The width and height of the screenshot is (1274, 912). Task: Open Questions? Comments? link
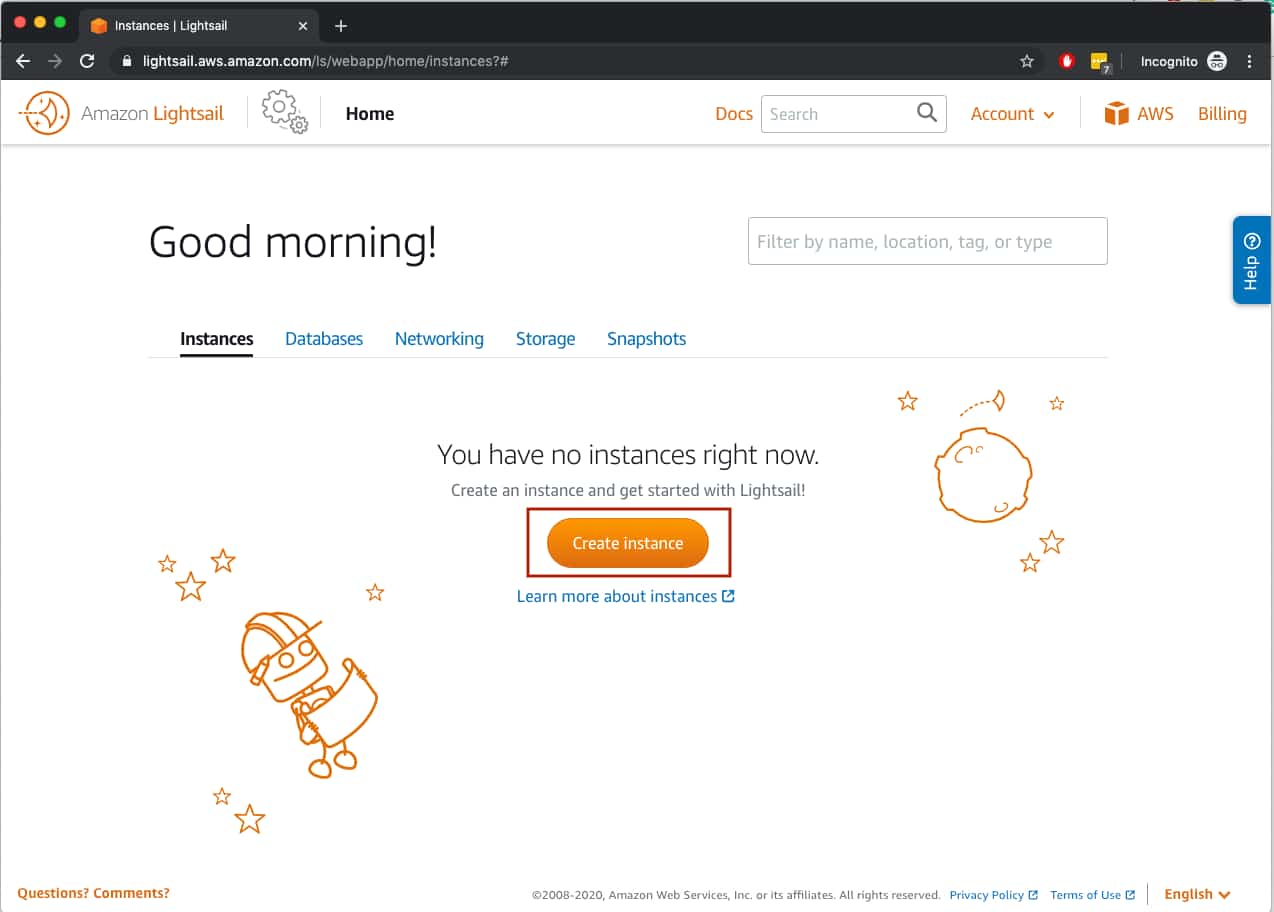tap(93, 893)
